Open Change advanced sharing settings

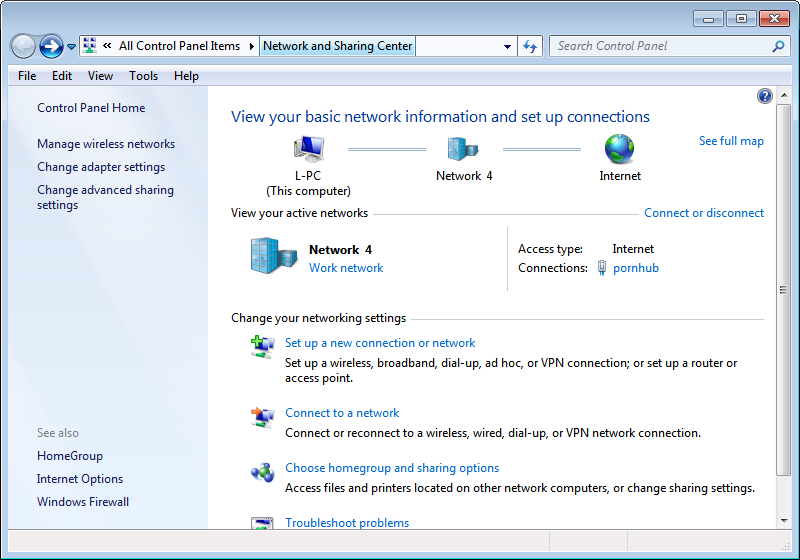pyautogui.click(x=105, y=197)
